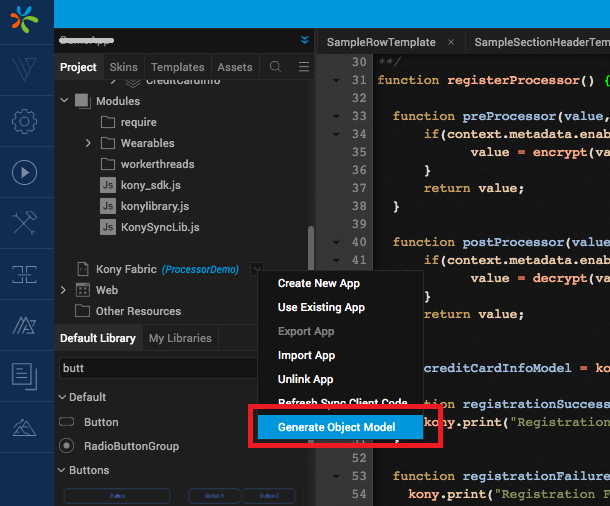Viewport: 610px width, 506px height.
Task: Click the two-button style thumbnail
Action: click(242, 496)
